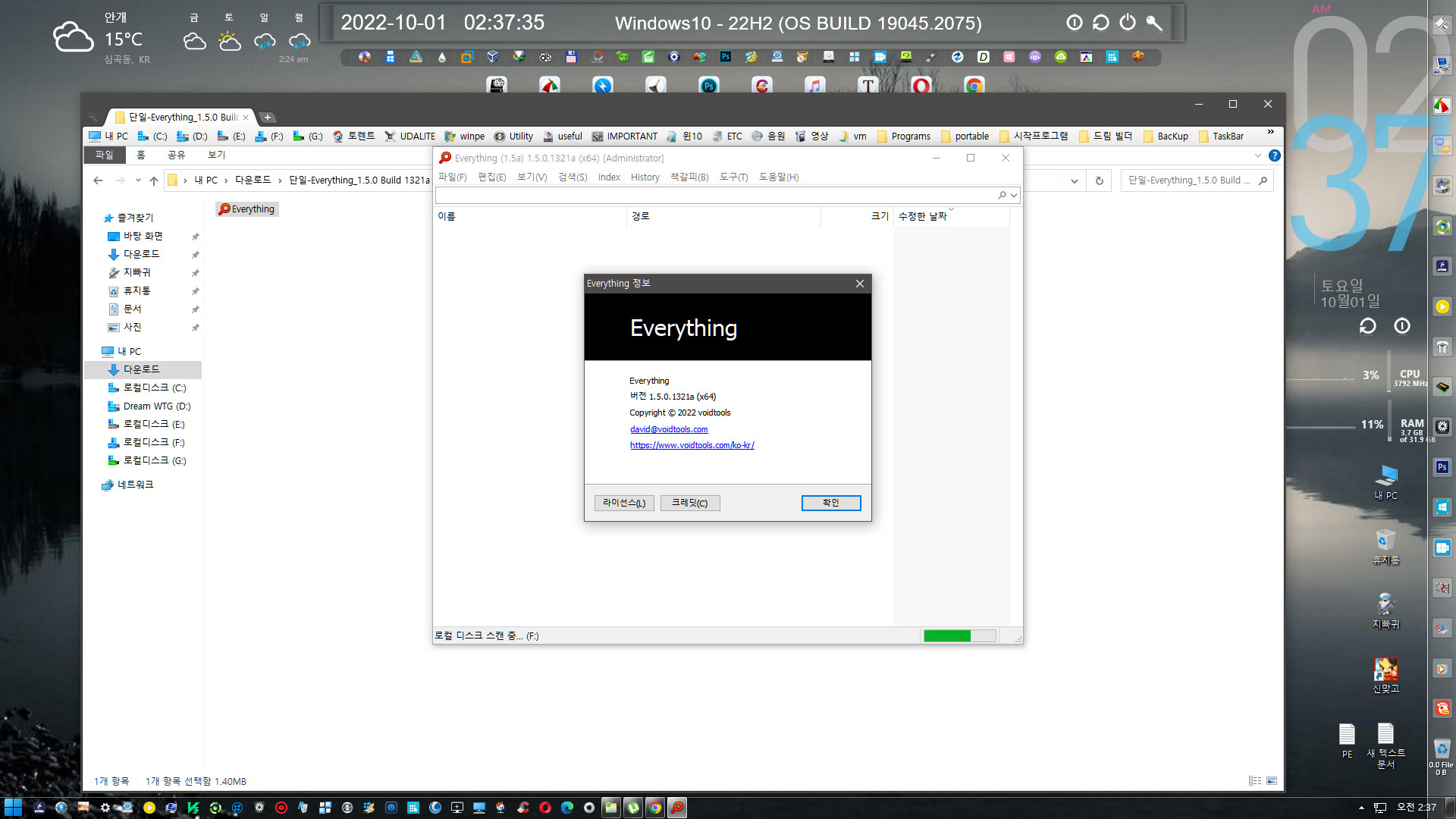Viewport: 1456px width, 819px height.
Task: Open the Windows Start button
Action: pyautogui.click(x=13, y=808)
